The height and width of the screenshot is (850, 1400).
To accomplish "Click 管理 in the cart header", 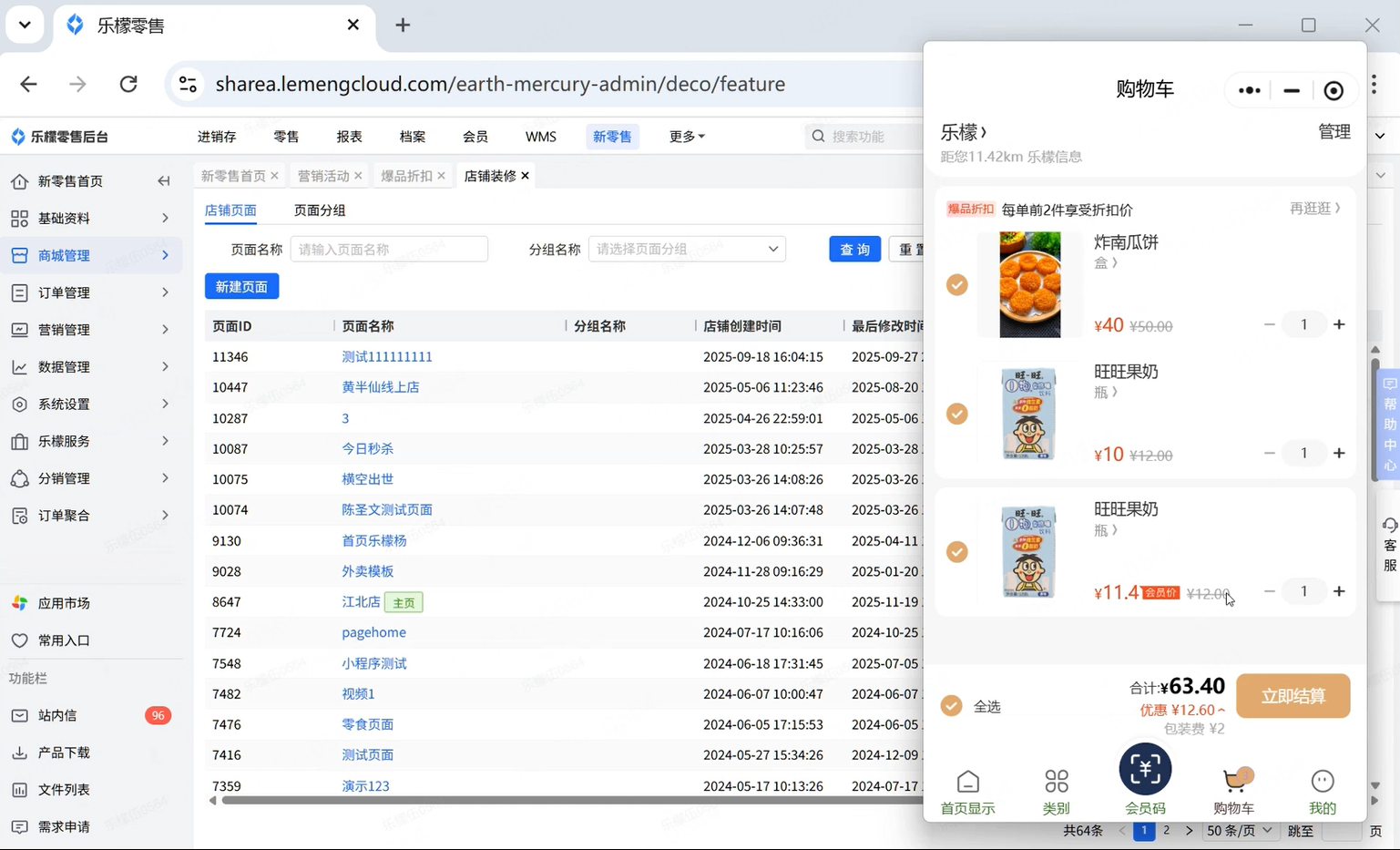I will [x=1334, y=132].
